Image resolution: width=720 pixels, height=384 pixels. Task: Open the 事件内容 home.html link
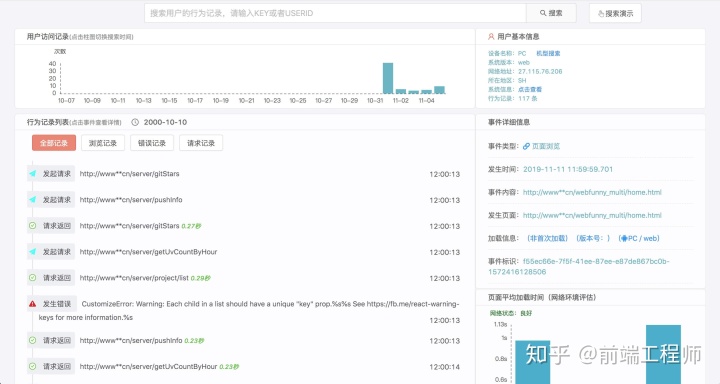pyautogui.click(x=592, y=192)
